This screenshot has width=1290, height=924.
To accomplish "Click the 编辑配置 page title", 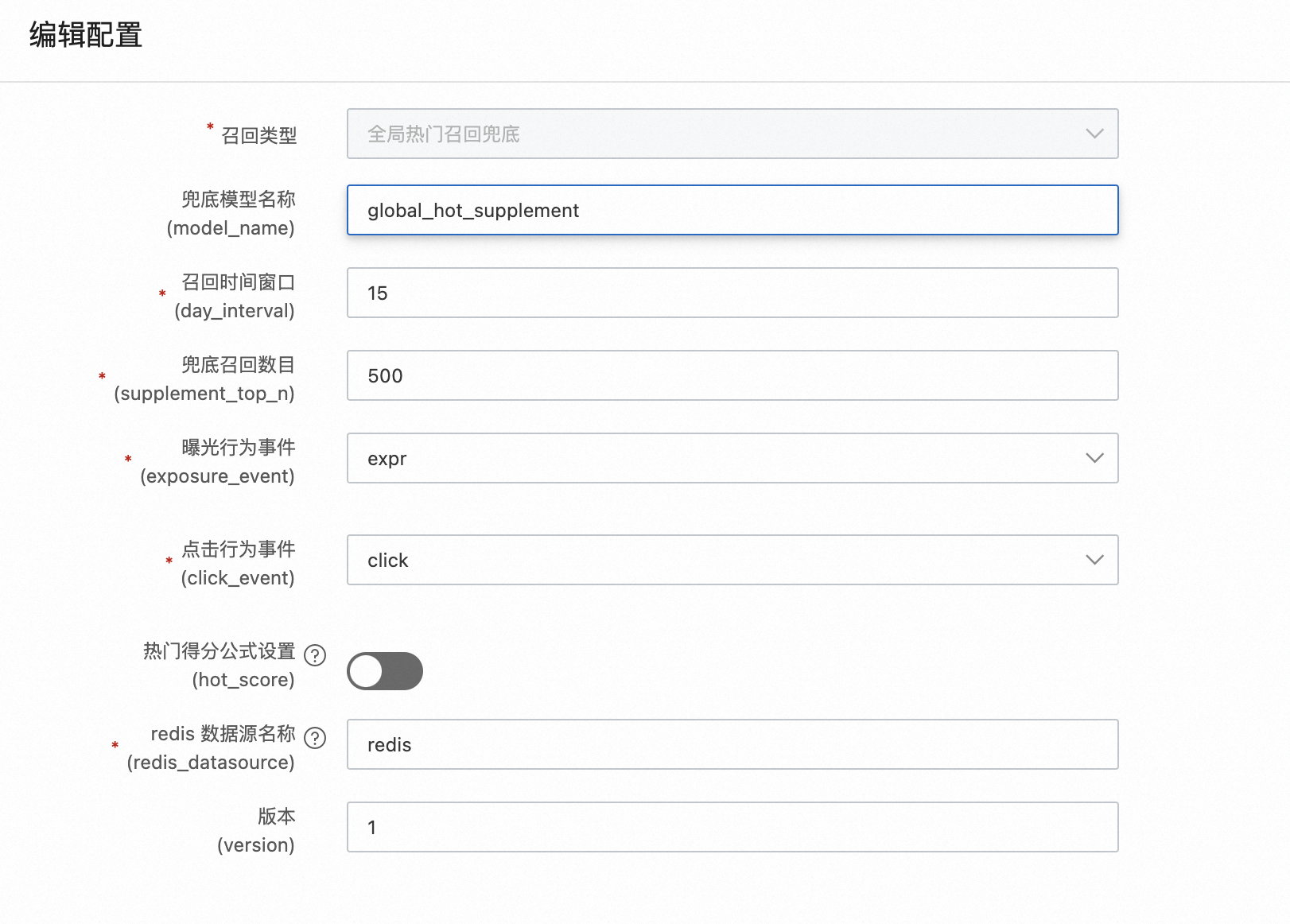I will tap(86, 35).
